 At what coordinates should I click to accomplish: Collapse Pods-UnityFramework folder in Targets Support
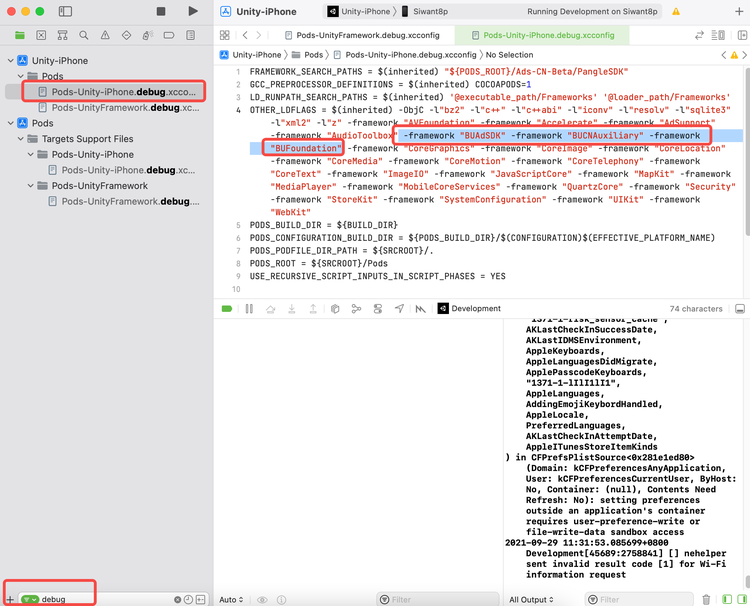tap(31, 186)
